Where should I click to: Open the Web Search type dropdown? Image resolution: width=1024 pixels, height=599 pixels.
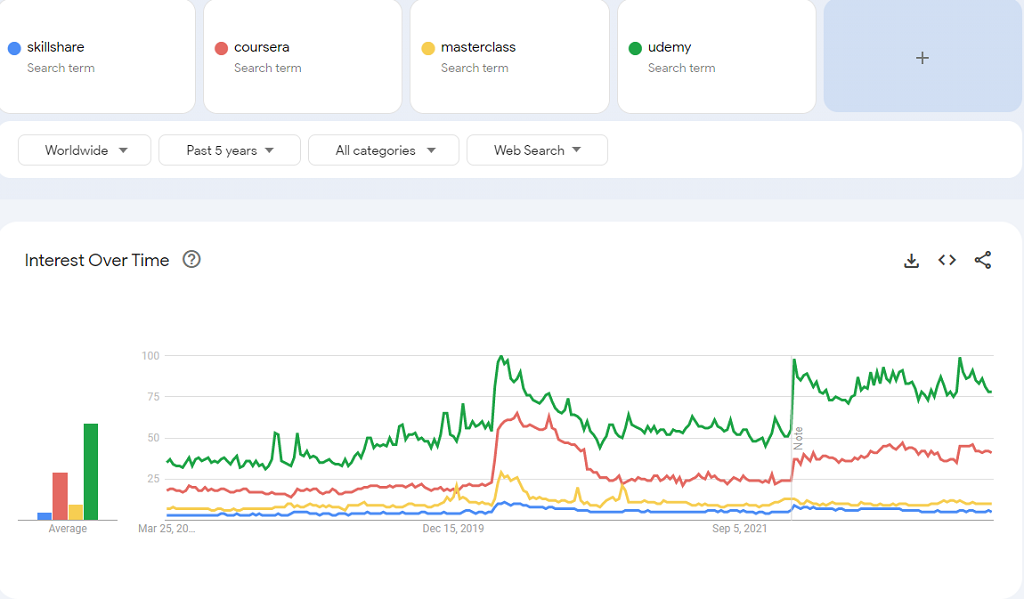(537, 150)
